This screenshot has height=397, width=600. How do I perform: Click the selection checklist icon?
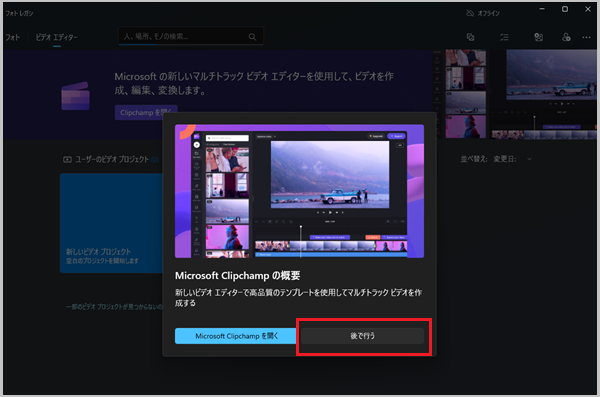(504, 37)
